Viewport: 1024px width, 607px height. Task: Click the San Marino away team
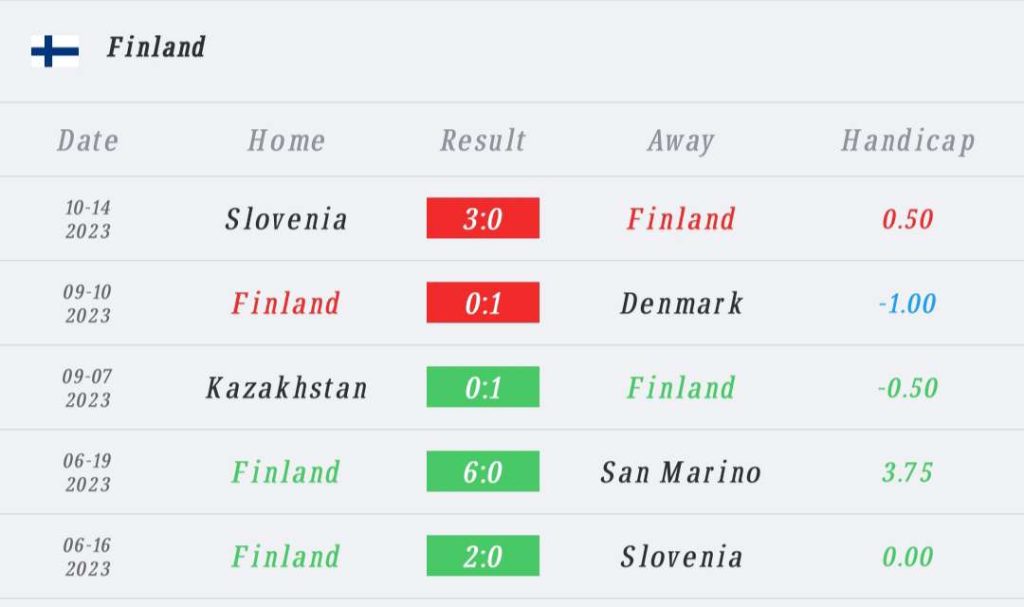(x=681, y=472)
